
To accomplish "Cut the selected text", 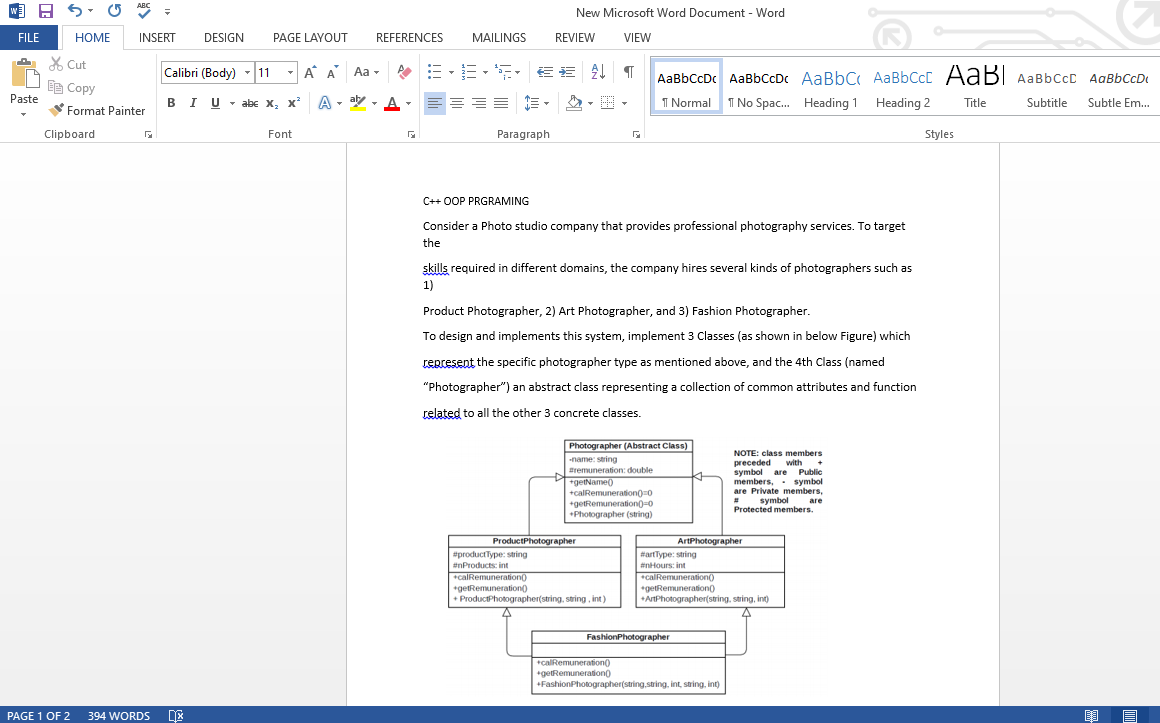I will point(67,64).
